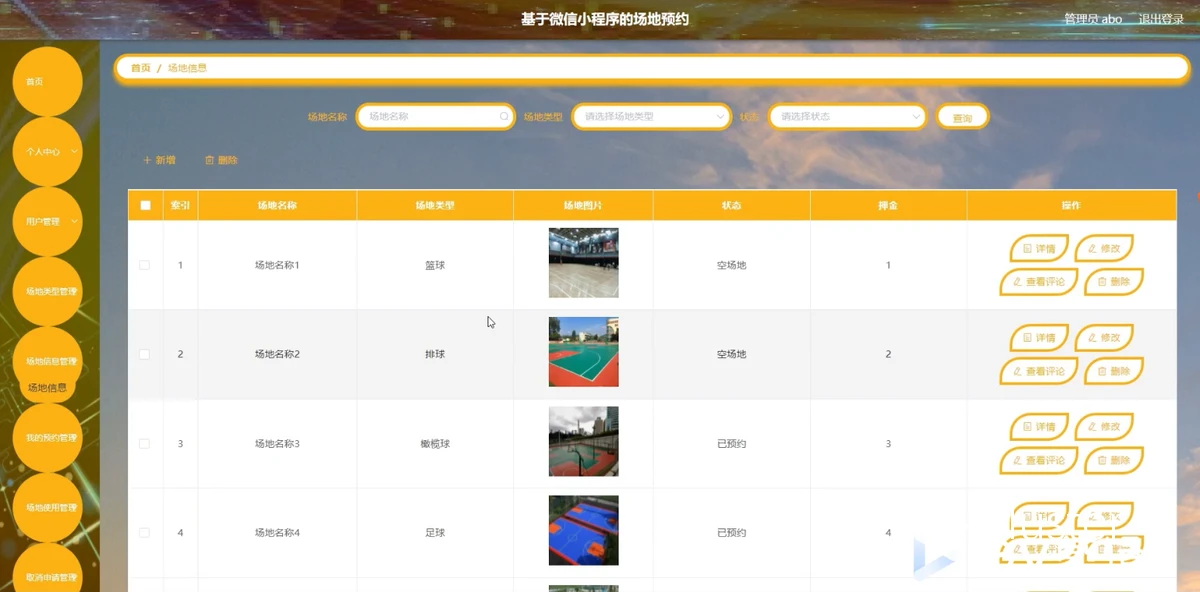Viewport: 1200px width, 592px height.
Task: Click the 排球 type cell
Action: pyautogui.click(x=435, y=354)
